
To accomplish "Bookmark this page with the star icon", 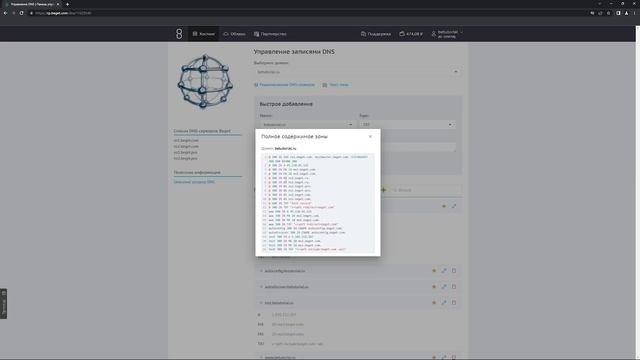I will point(609,13).
